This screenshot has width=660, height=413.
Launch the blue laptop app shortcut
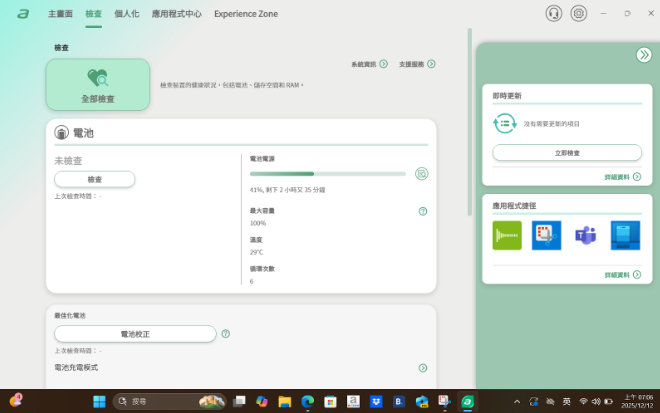click(625, 235)
